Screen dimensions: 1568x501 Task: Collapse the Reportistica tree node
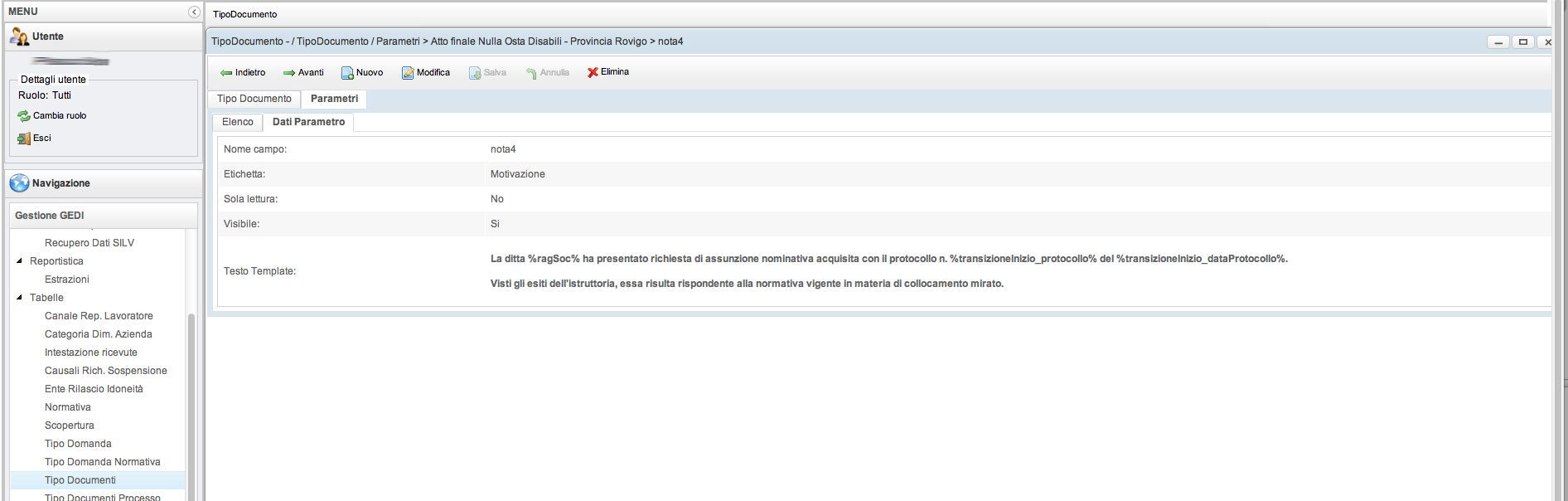(19, 261)
